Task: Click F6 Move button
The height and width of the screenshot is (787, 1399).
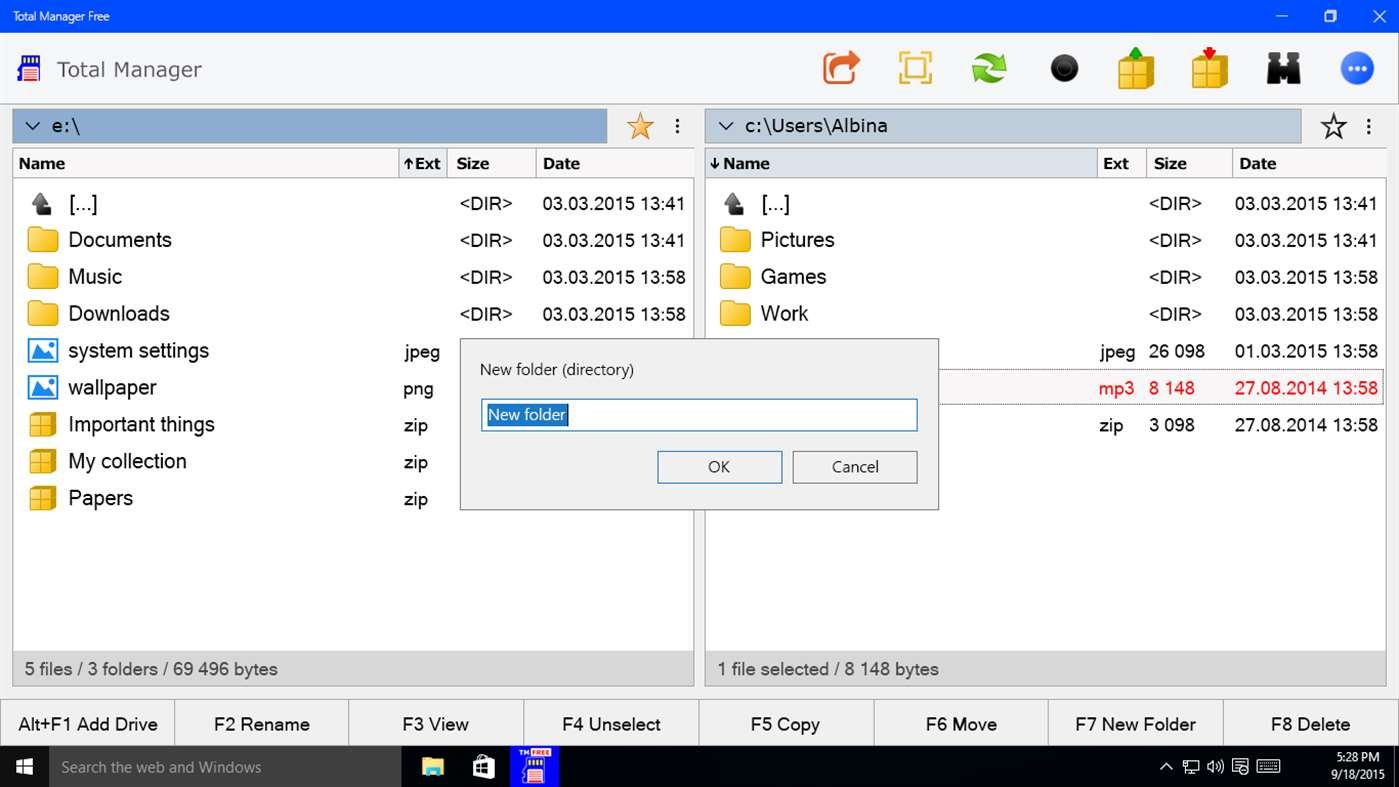Action: point(961,724)
